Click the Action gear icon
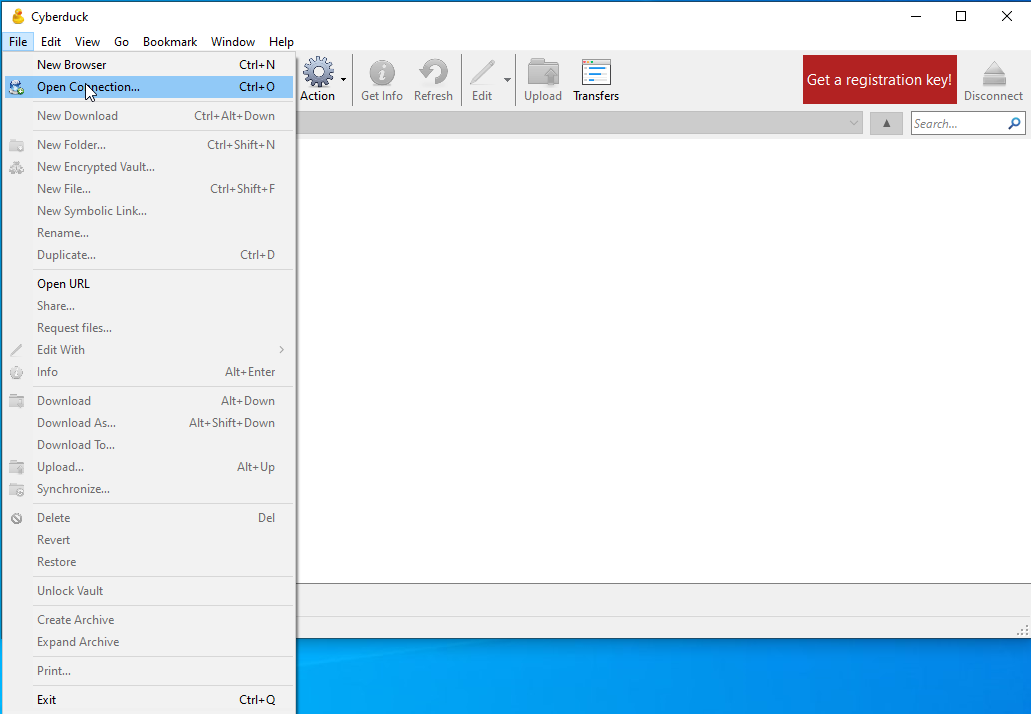Image resolution: width=1031 pixels, height=714 pixels. point(318,72)
